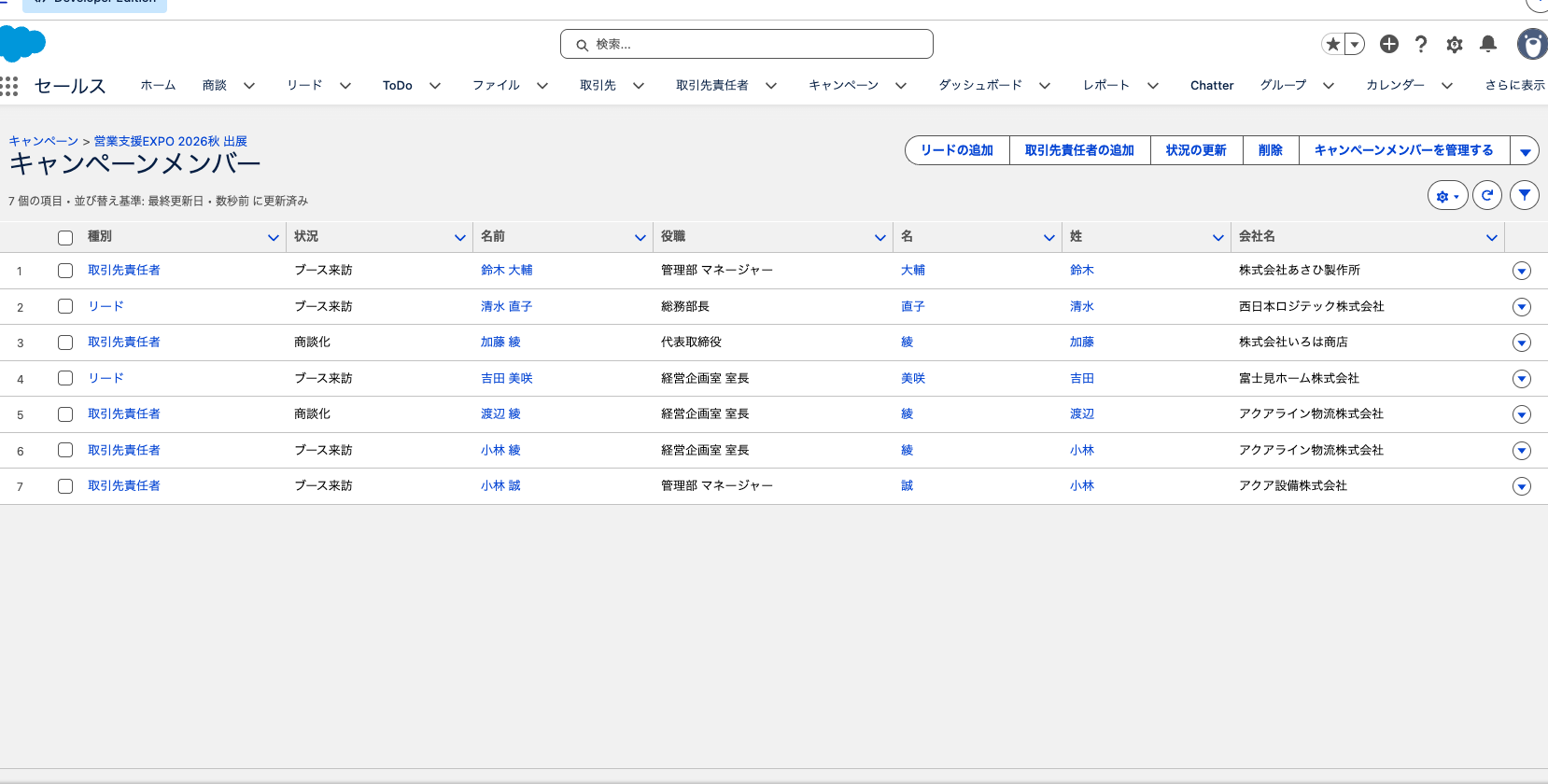This screenshot has height=784, width=1548.
Task: Click the 取引先責任者の追加 button
Action: [x=1079, y=150]
